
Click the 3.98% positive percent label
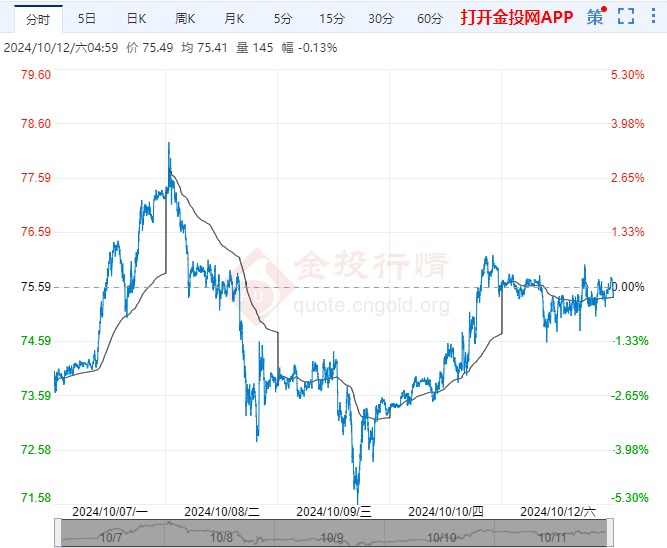627,124
